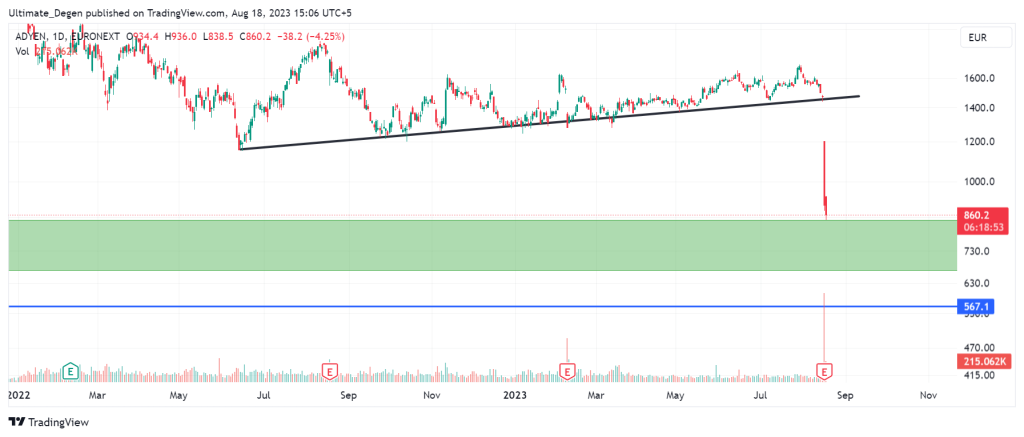Click the 06:18:53 countdown timer
This screenshot has width=1024, height=437.
coord(982,227)
